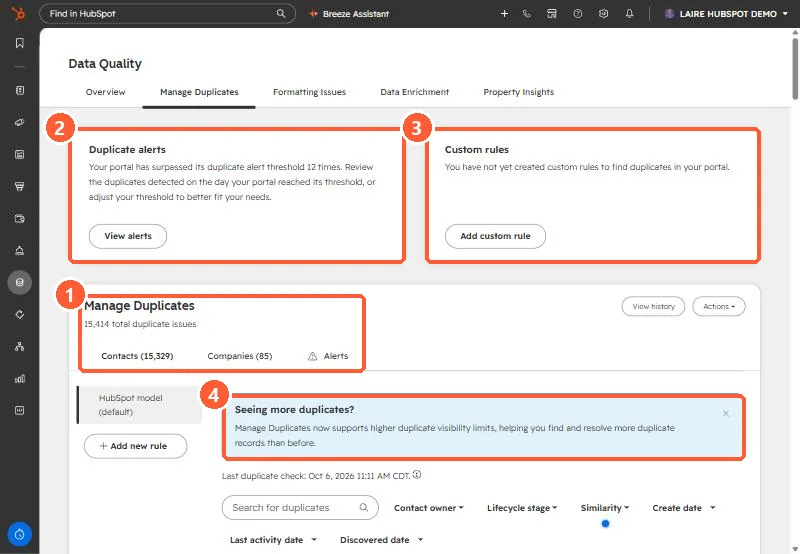Click the blue round timer button
This screenshot has width=800, height=554.
click(19, 534)
